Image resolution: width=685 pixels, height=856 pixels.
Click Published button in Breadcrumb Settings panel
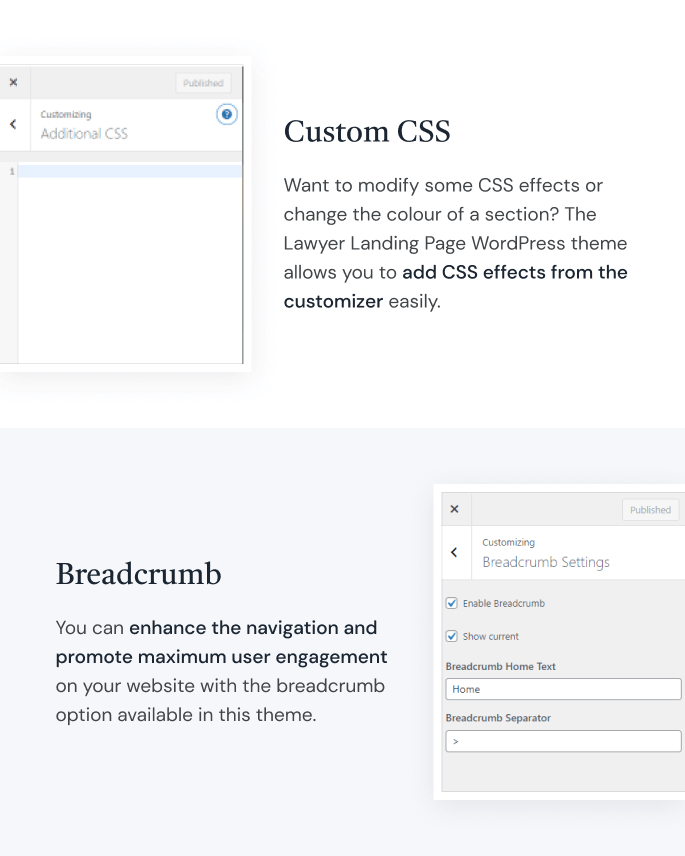(650, 510)
